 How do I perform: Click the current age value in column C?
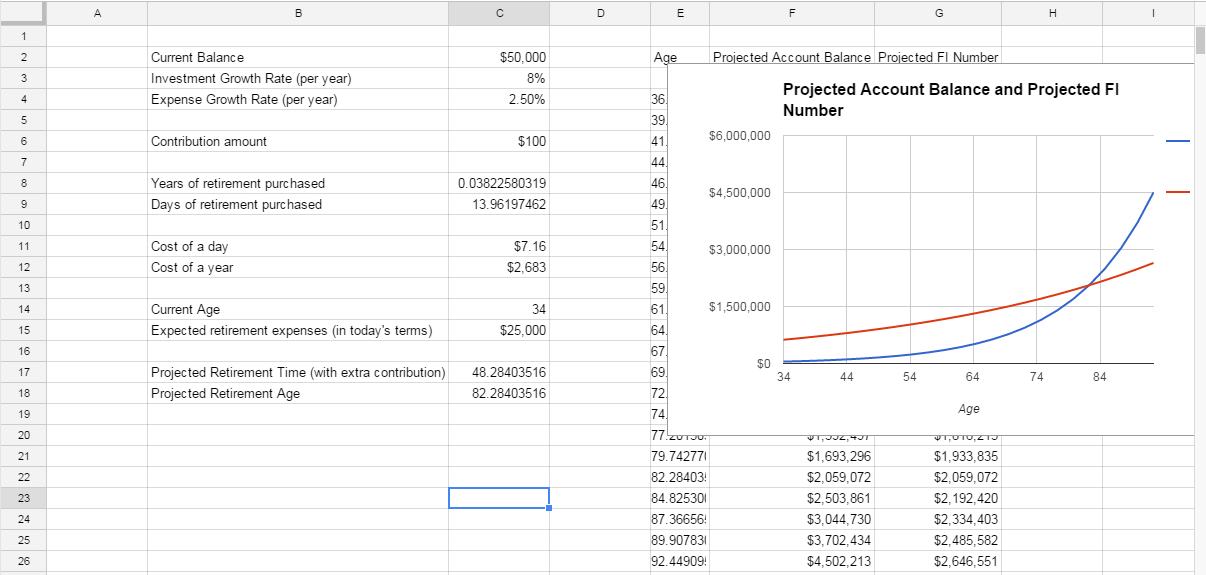coord(499,309)
